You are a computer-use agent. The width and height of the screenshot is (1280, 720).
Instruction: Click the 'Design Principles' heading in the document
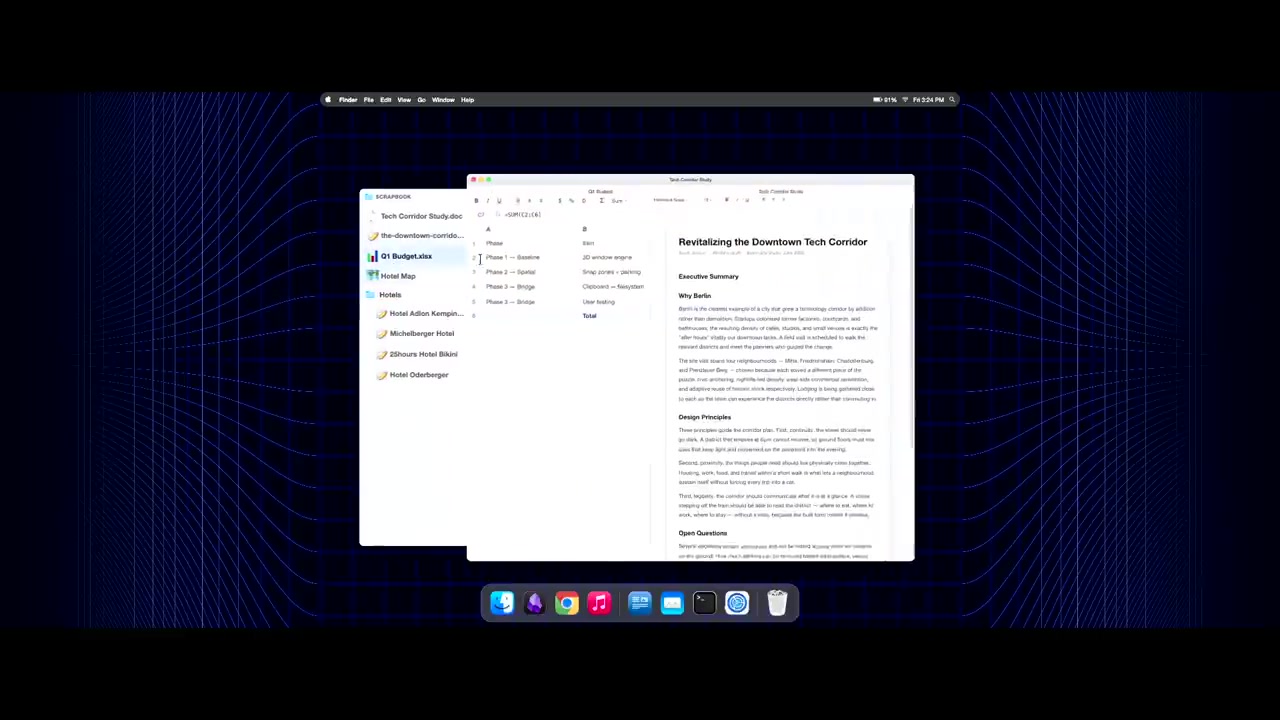[x=704, y=417]
